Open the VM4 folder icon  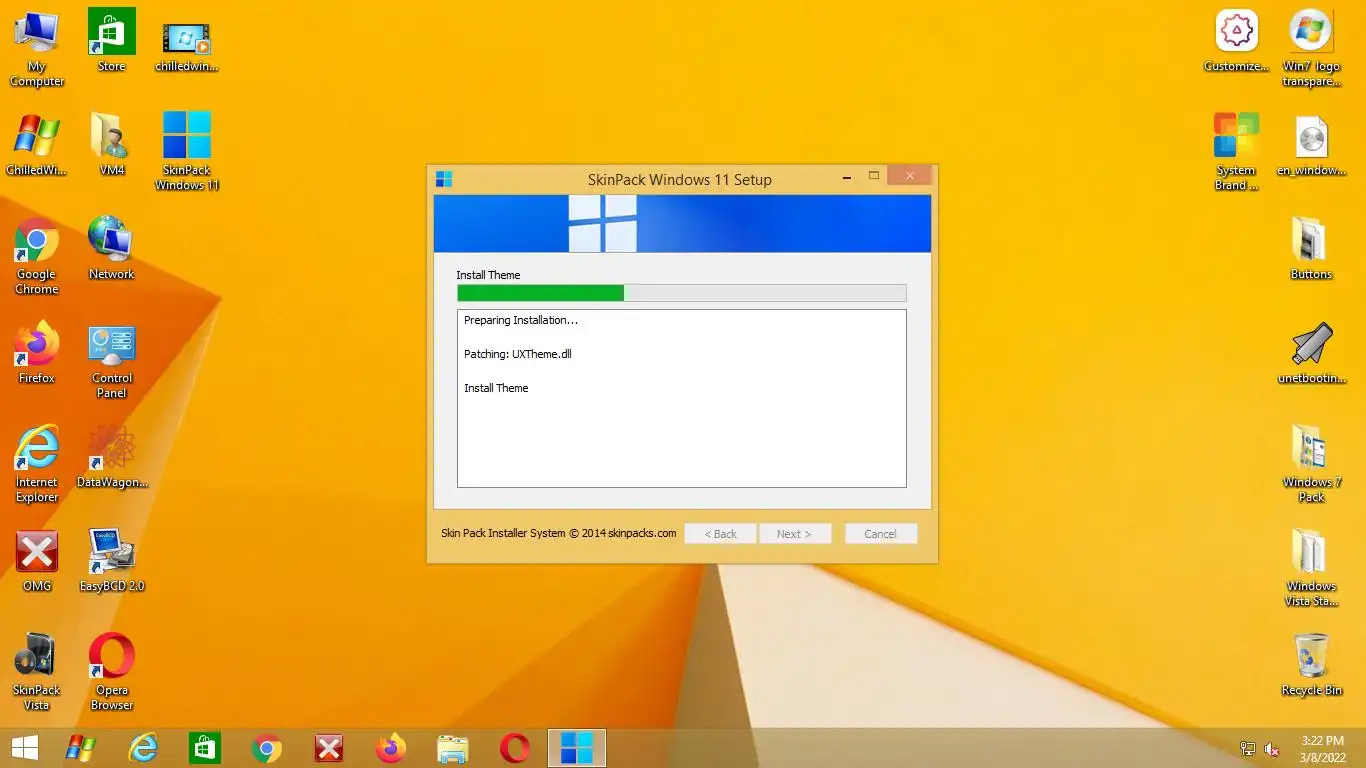coord(111,144)
